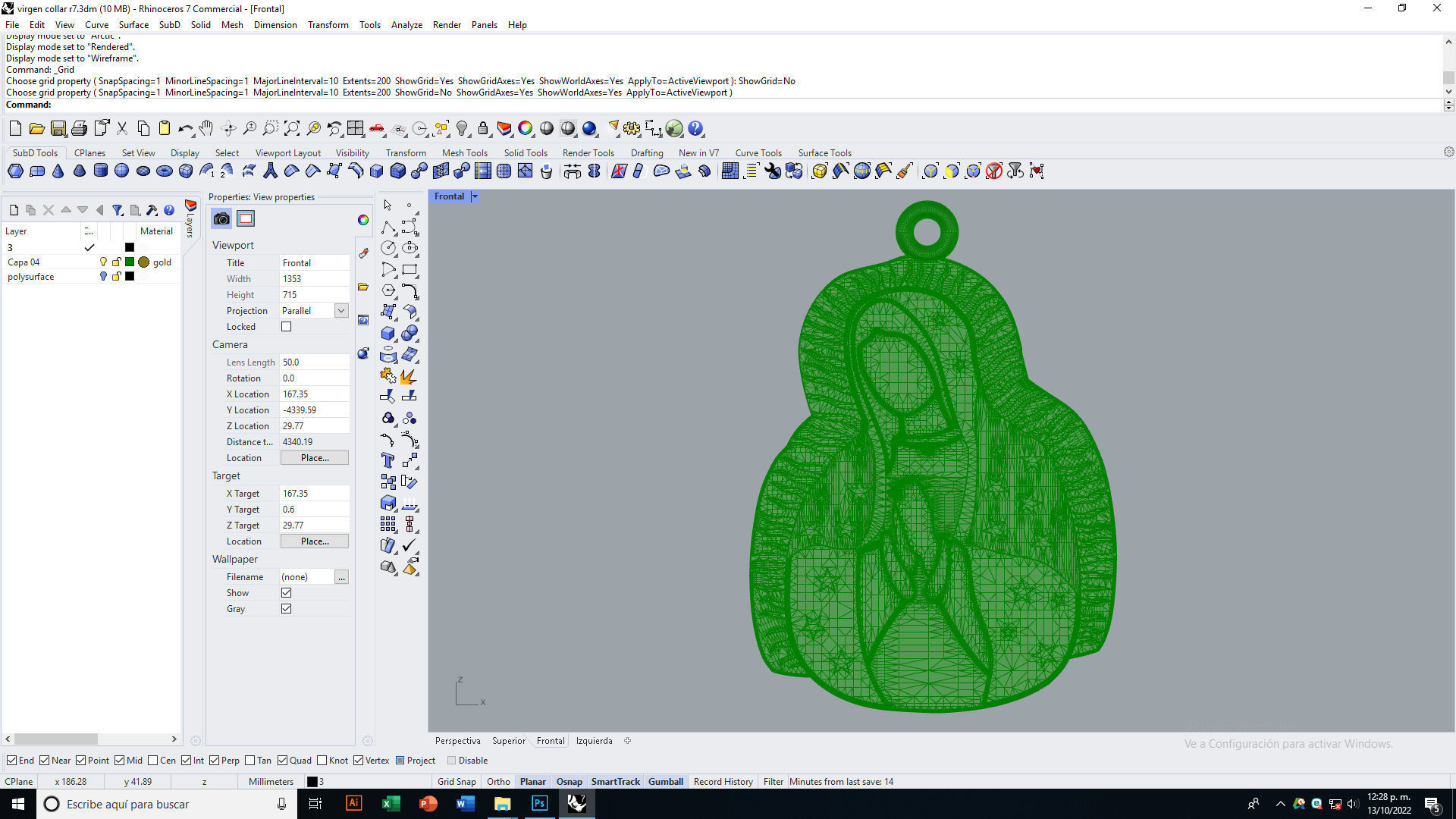Create a SubD sphere from SubD toolbar
Image resolution: width=1456 pixels, height=819 pixels.
click(121, 171)
